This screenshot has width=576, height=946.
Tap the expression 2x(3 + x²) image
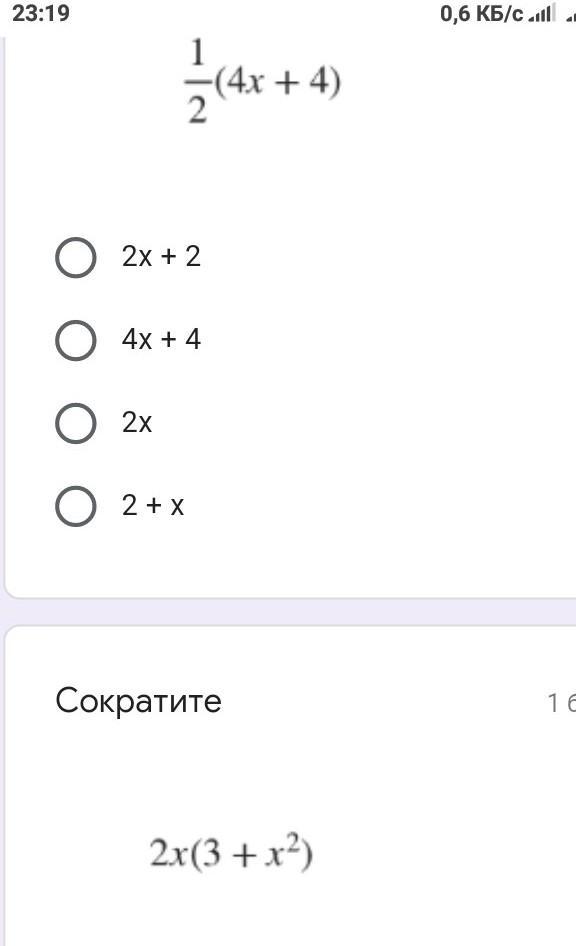point(231,852)
